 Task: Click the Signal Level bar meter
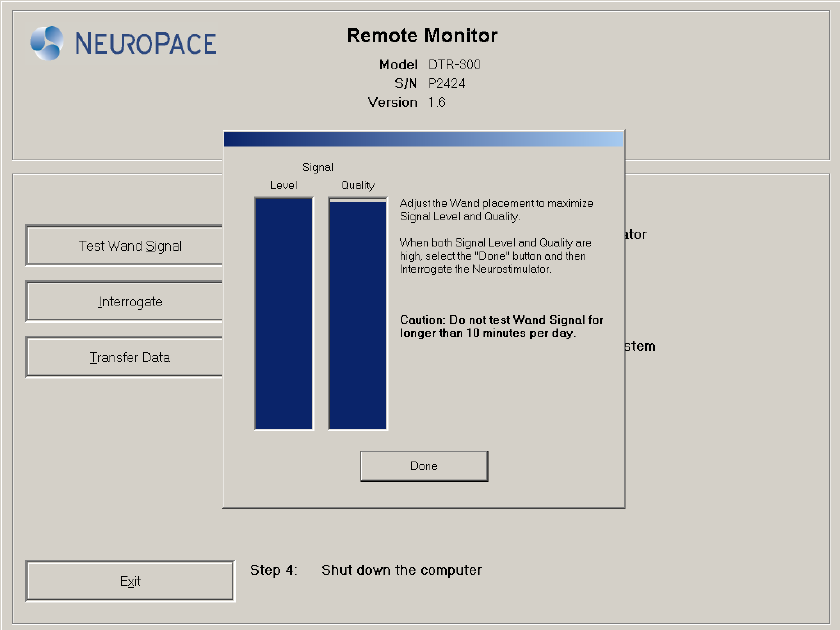coord(284,313)
